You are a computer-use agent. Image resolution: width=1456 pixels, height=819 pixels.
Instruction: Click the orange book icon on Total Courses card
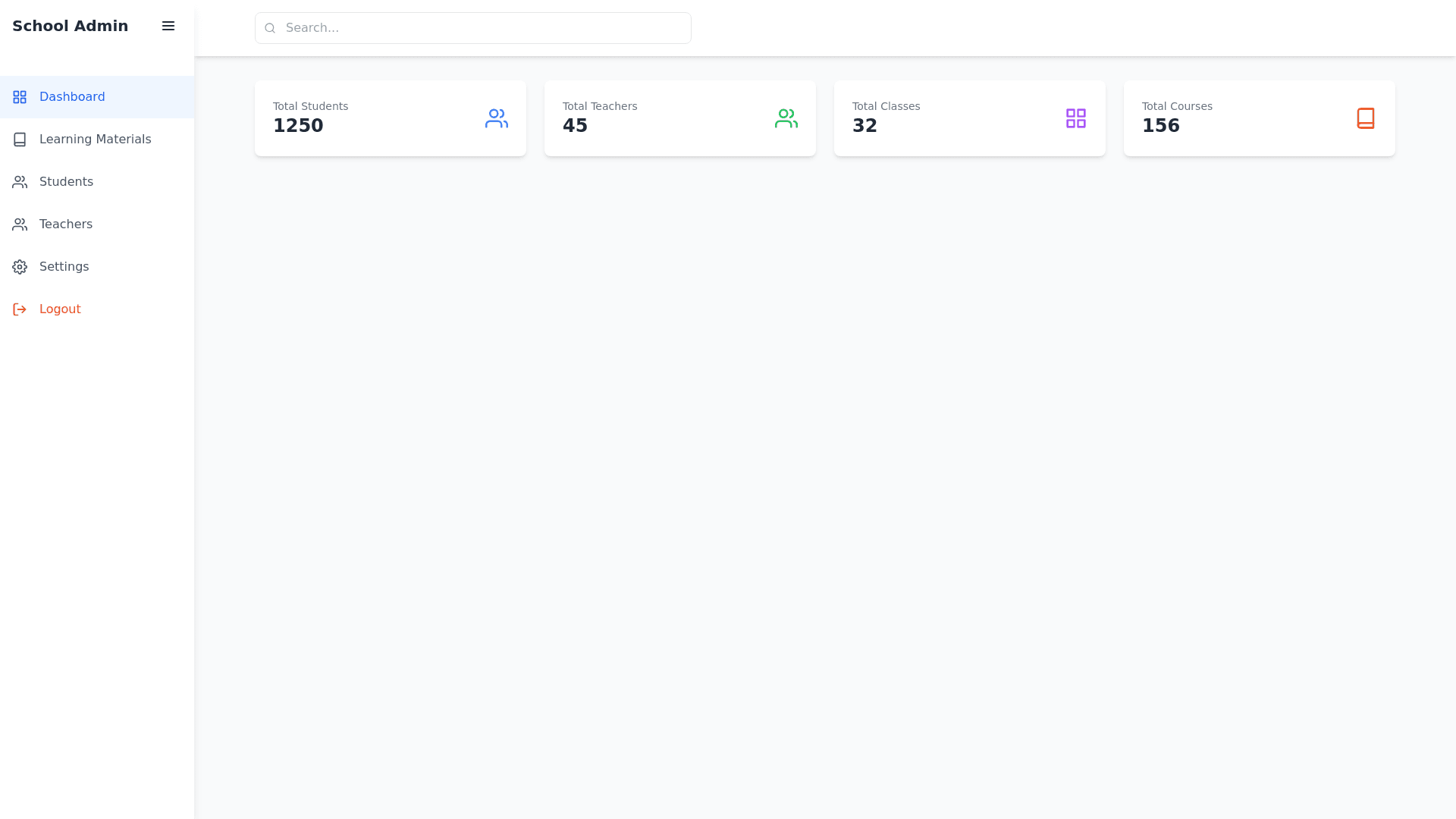[x=1365, y=118]
